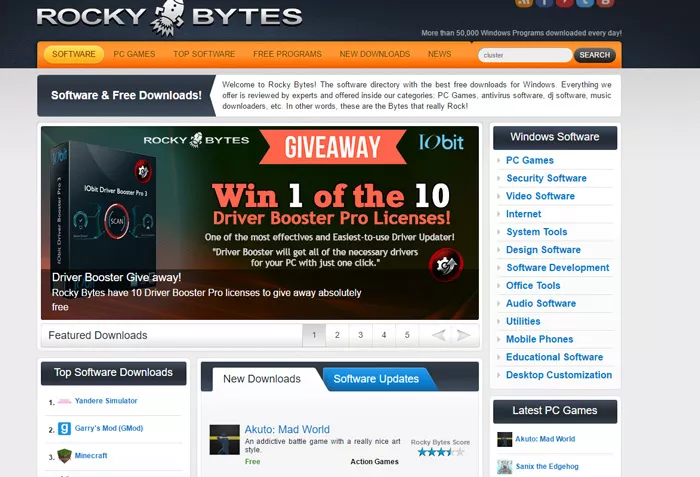Select featured slide page 5
Viewport: 700px width, 477px height.
click(407, 335)
